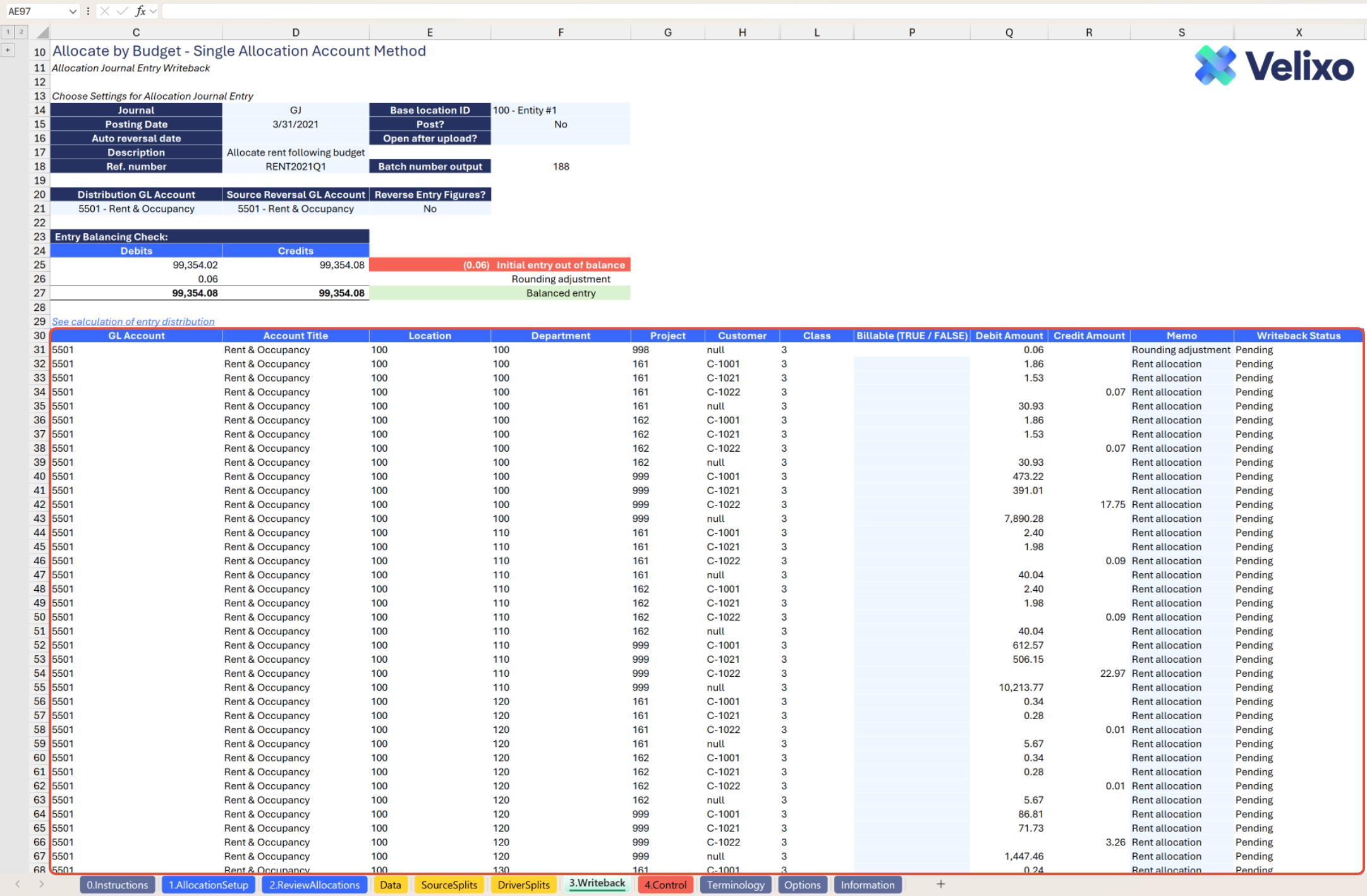Click the next sheet navigation arrow

(x=42, y=884)
